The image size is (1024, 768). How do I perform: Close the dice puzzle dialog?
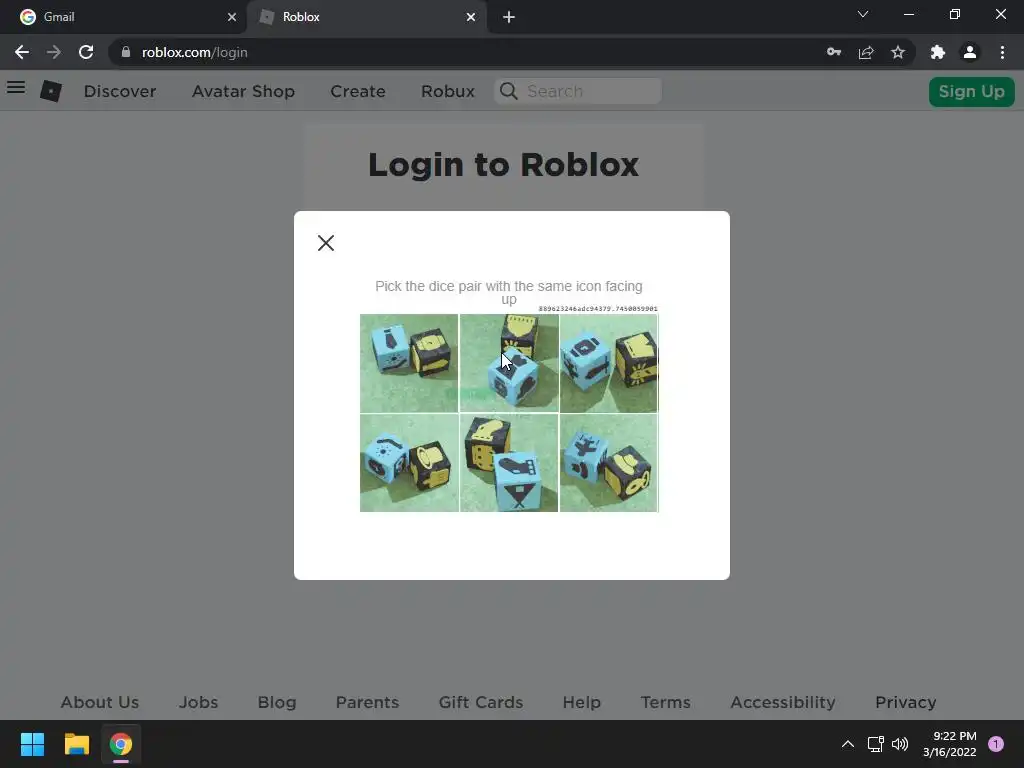[326, 243]
